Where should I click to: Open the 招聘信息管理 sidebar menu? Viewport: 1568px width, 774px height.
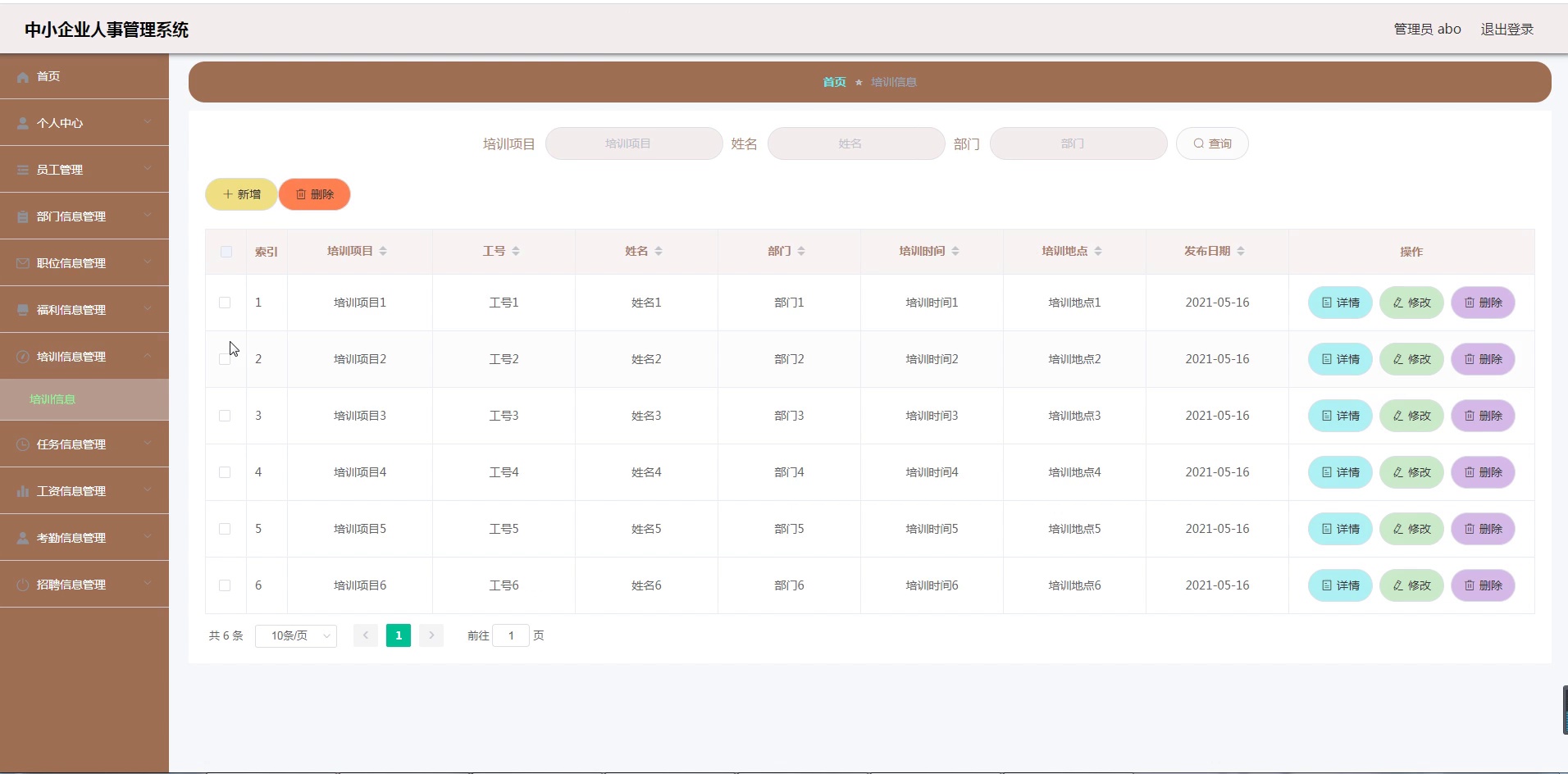[x=84, y=585]
